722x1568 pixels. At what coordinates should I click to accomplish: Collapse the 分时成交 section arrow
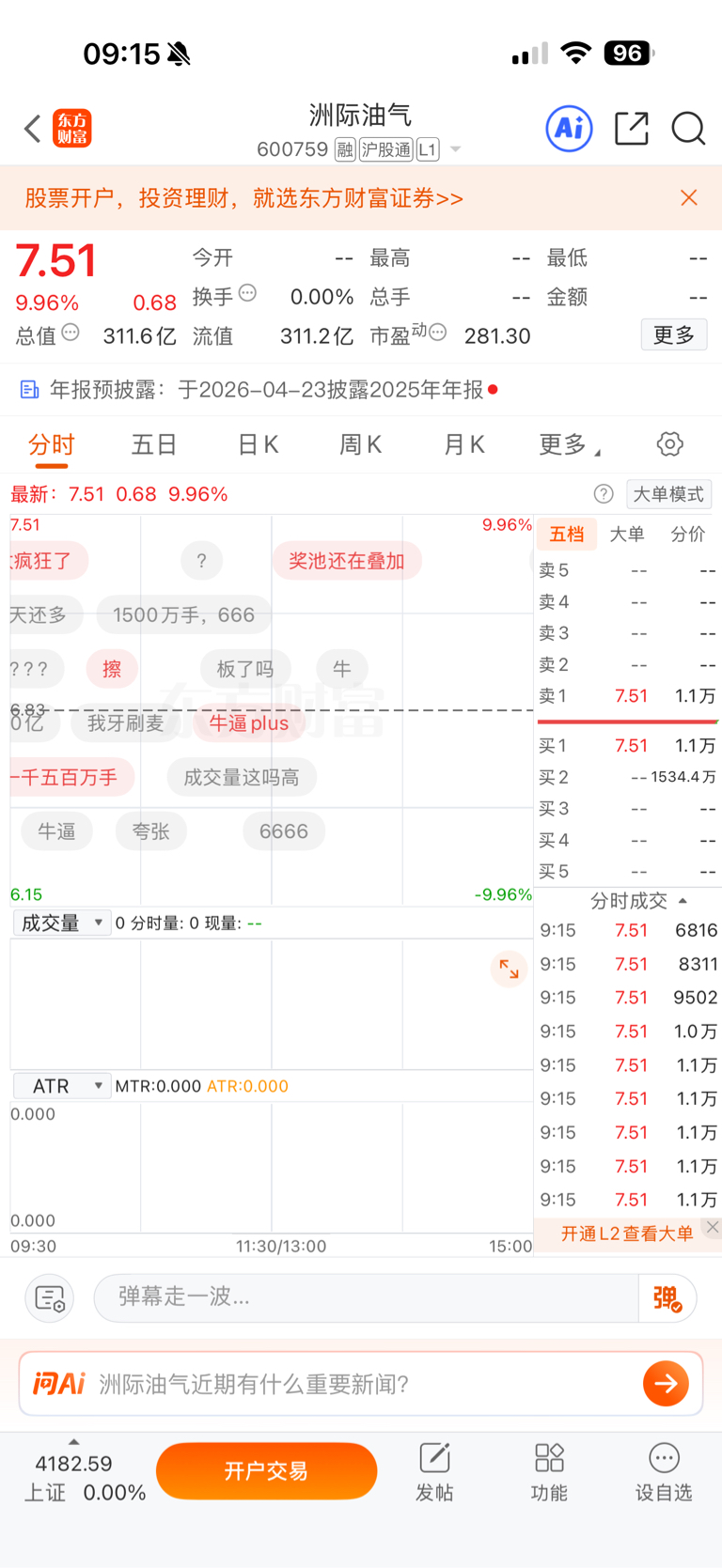point(683,901)
